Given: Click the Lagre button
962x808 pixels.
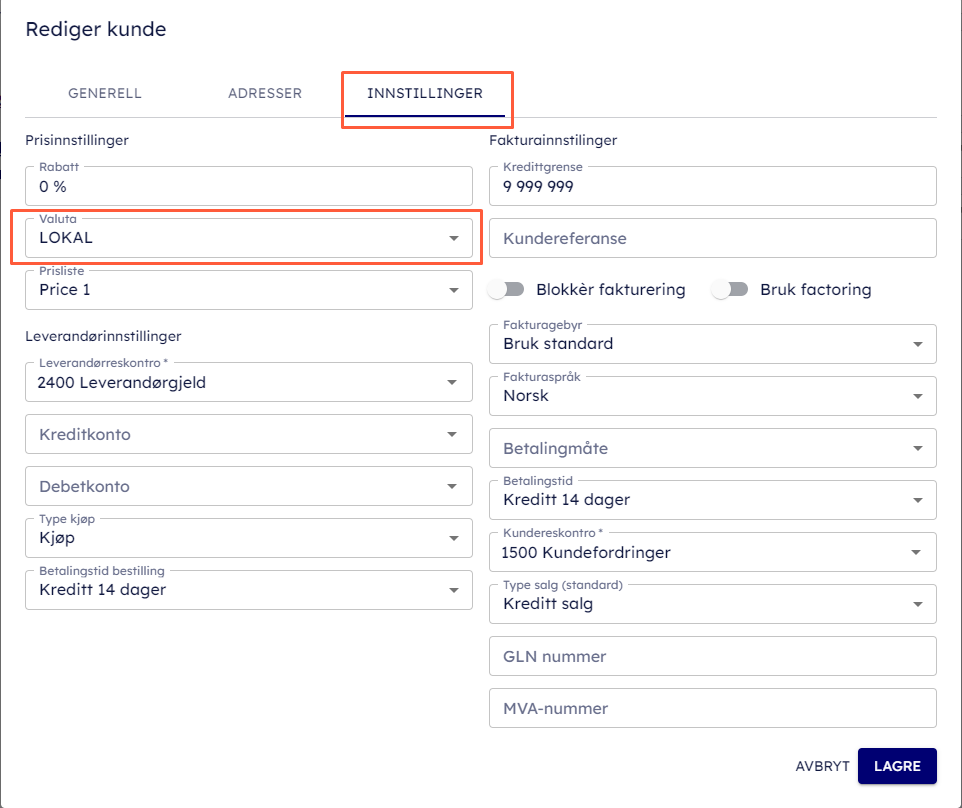Looking at the screenshot, I should [x=897, y=766].
